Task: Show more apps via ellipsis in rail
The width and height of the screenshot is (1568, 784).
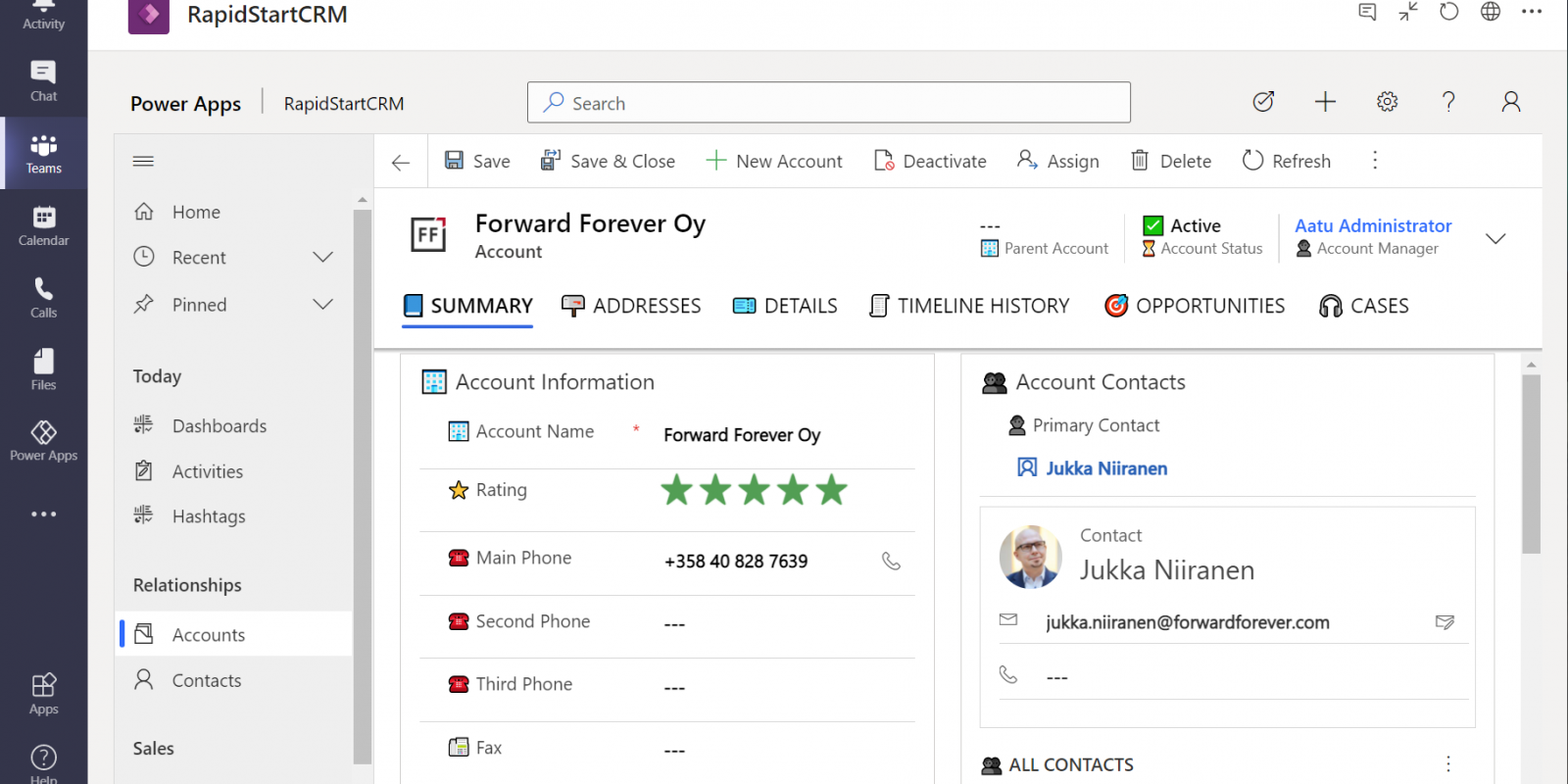Action: pos(43,514)
